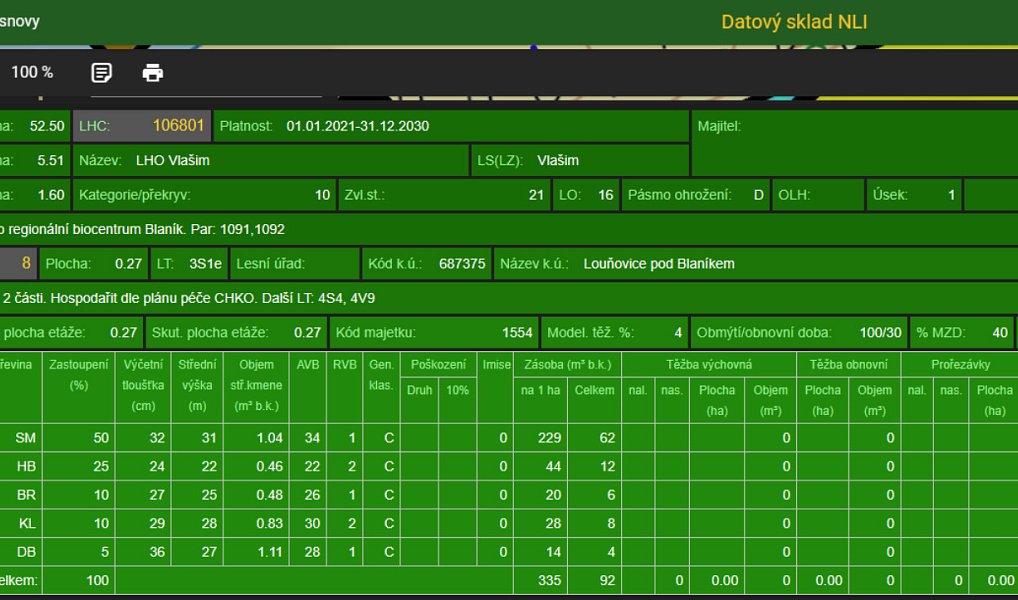Open the Datový sklad NLI header title

(x=794, y=21)
